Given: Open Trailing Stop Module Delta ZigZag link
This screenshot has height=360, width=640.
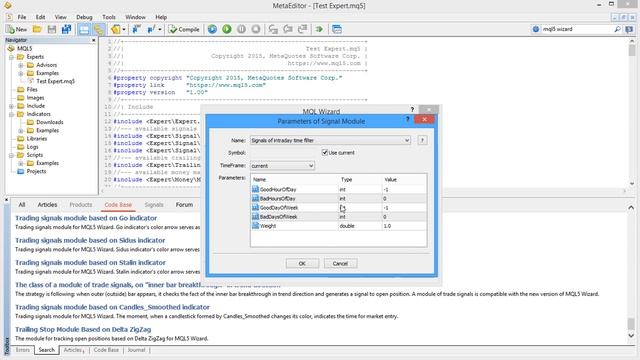Looking at the screenshot, I should coord(83,329).
